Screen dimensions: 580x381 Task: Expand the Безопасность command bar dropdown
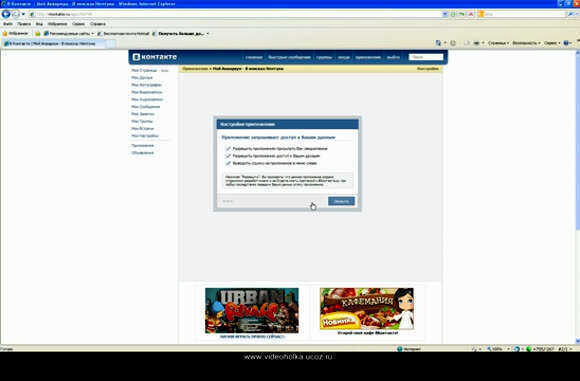526,43
